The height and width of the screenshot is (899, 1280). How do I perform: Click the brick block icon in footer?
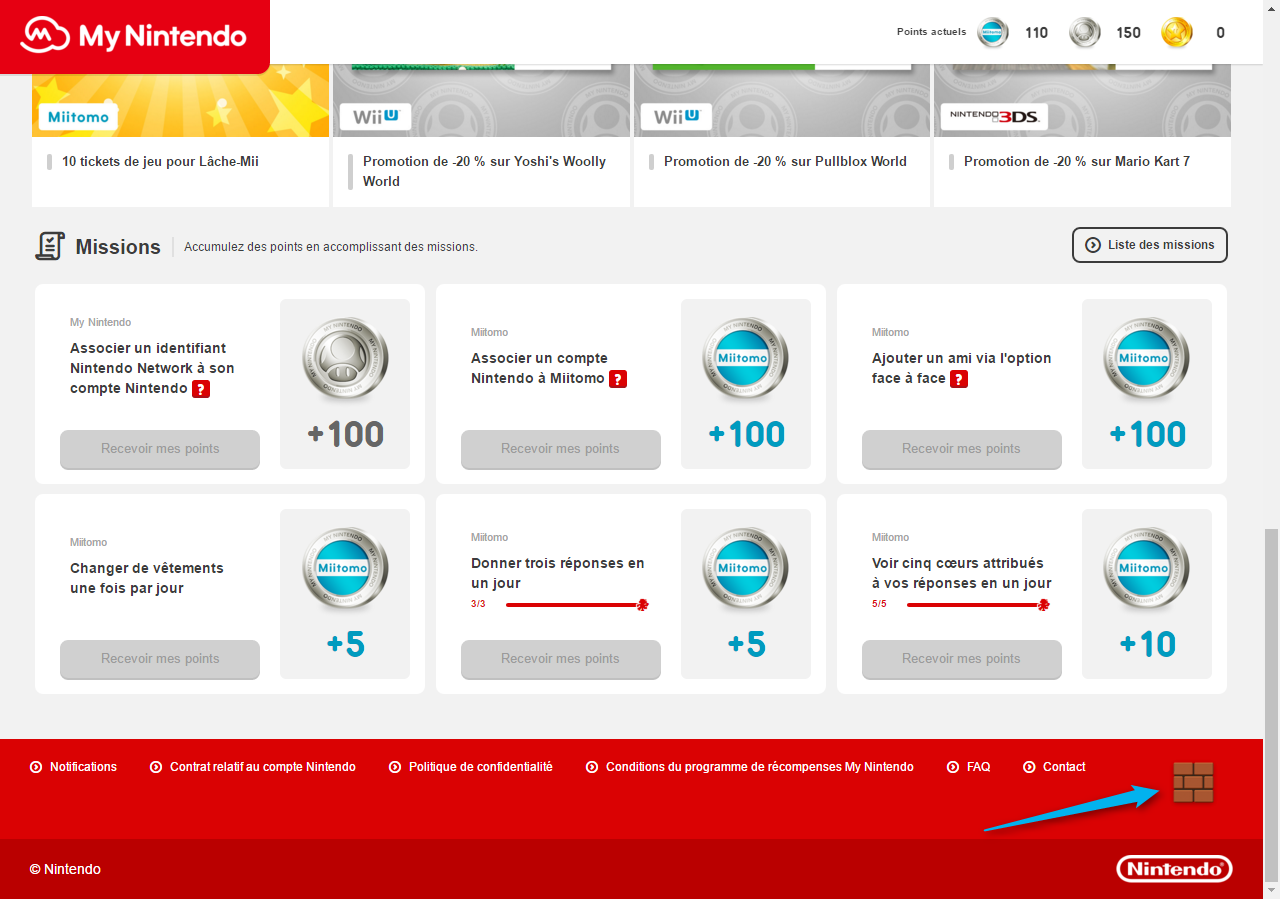coord(1193,782)
